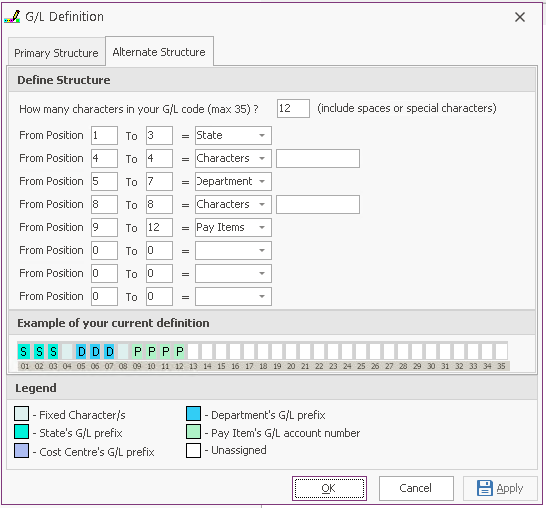546x508 pixels.
Task: Click the fixed characters text box for position 8
Action: [x=318, y=204]
